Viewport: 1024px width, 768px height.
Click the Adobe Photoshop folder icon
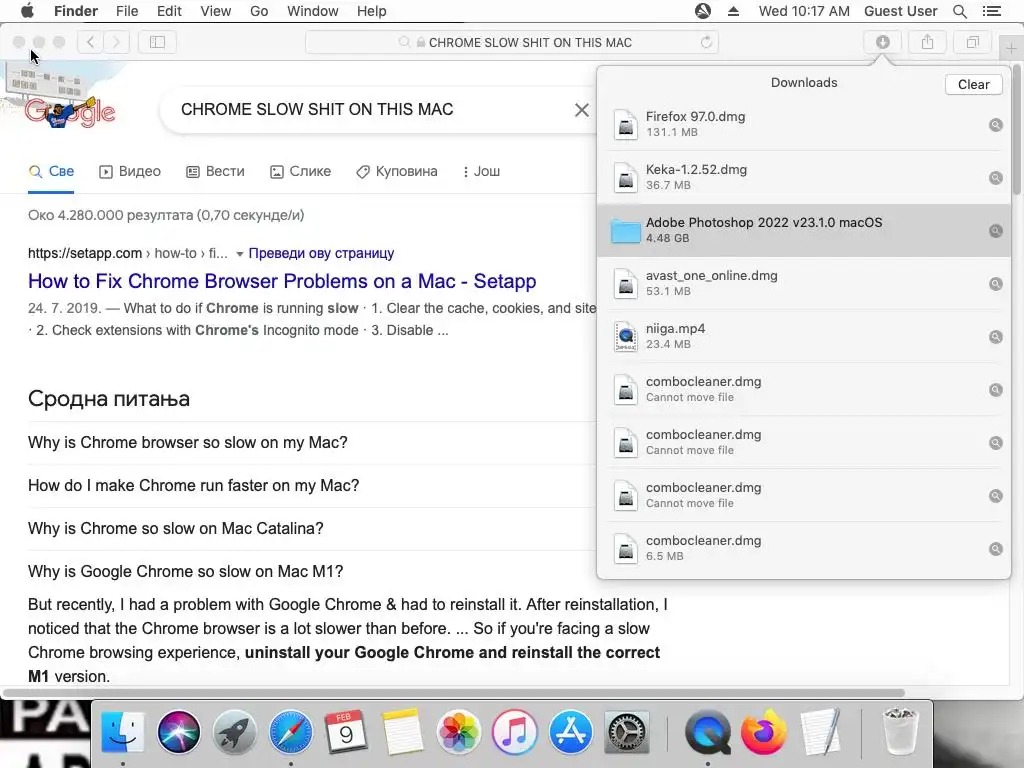coord(625,231)
